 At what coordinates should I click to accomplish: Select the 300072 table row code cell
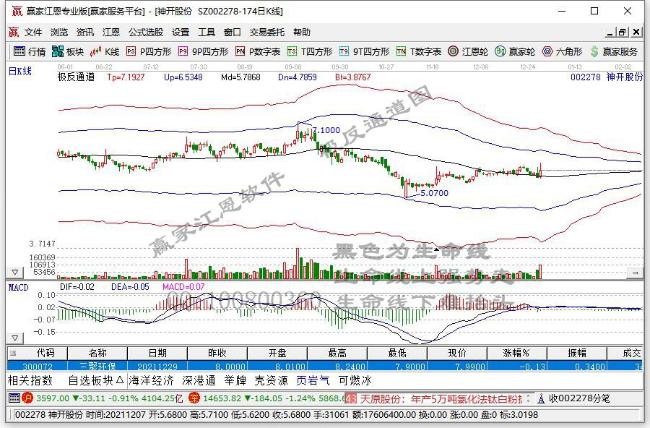coord(38,366)
